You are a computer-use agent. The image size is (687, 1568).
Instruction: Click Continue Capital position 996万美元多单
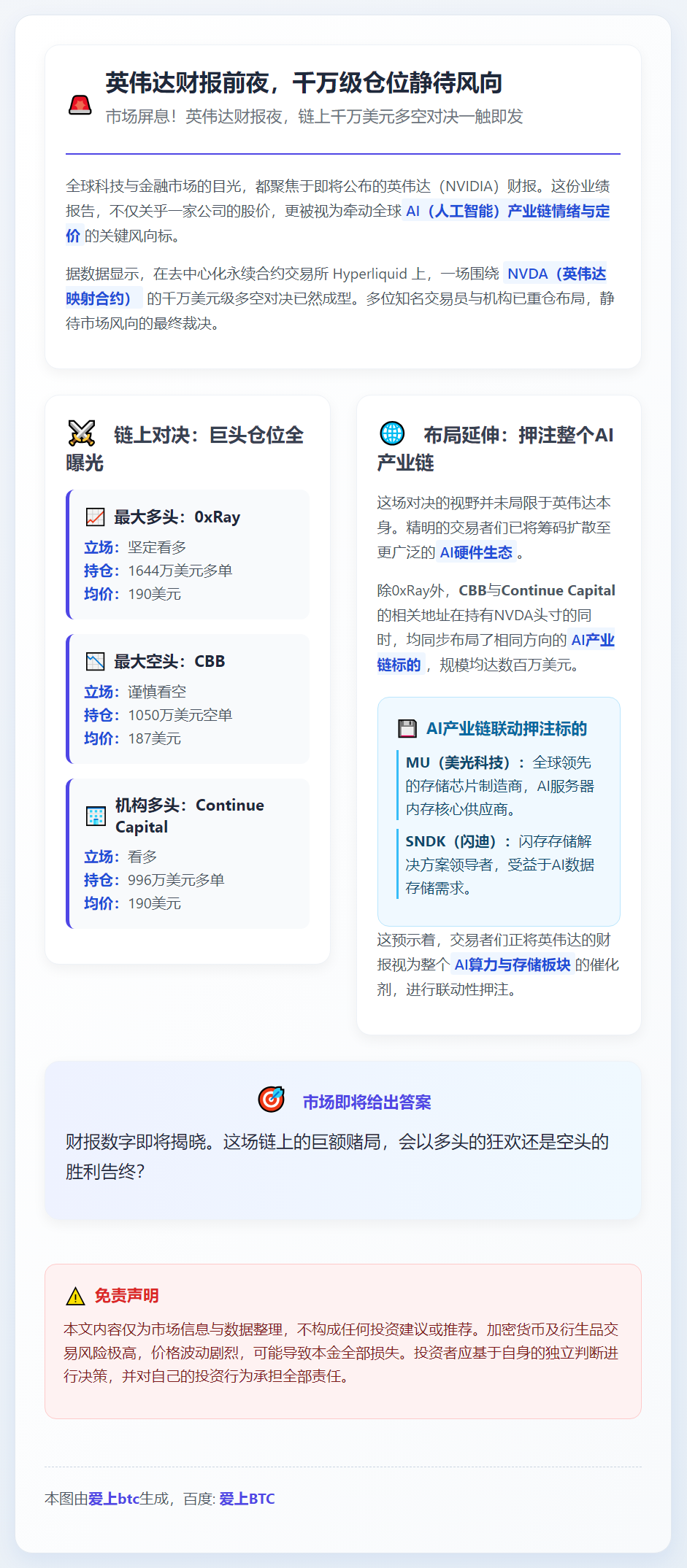tap(176, 880)
